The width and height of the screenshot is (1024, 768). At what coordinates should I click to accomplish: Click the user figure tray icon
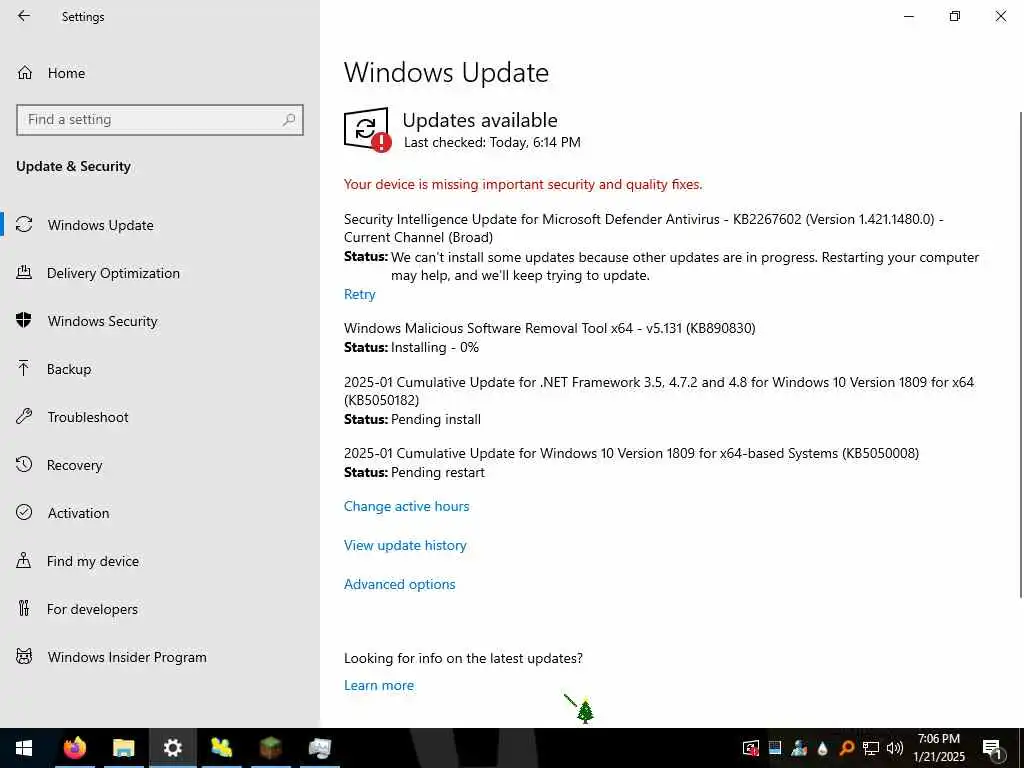point(799,748)
